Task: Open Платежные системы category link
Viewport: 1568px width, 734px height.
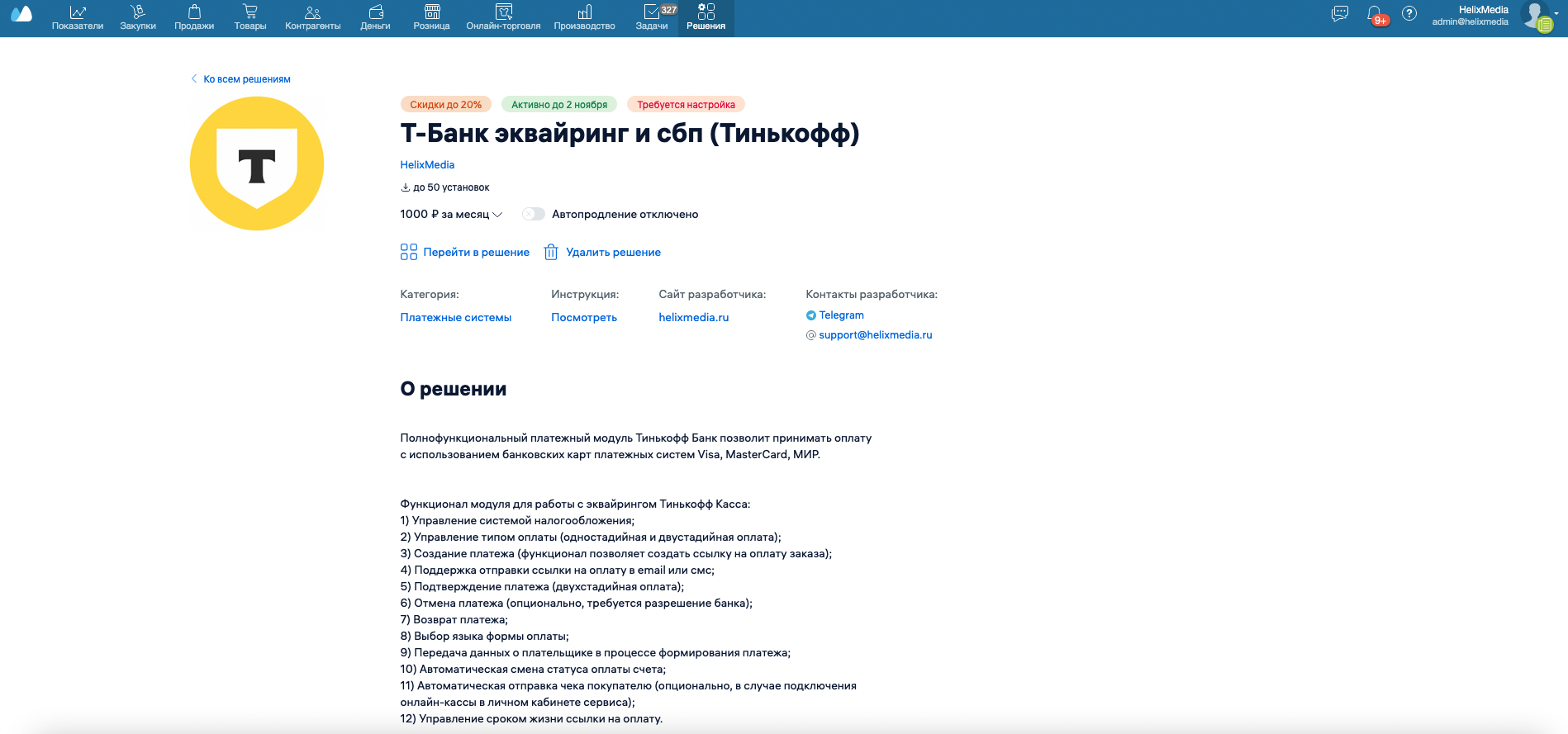Action: pyautogui.click(x=456, y=318)
